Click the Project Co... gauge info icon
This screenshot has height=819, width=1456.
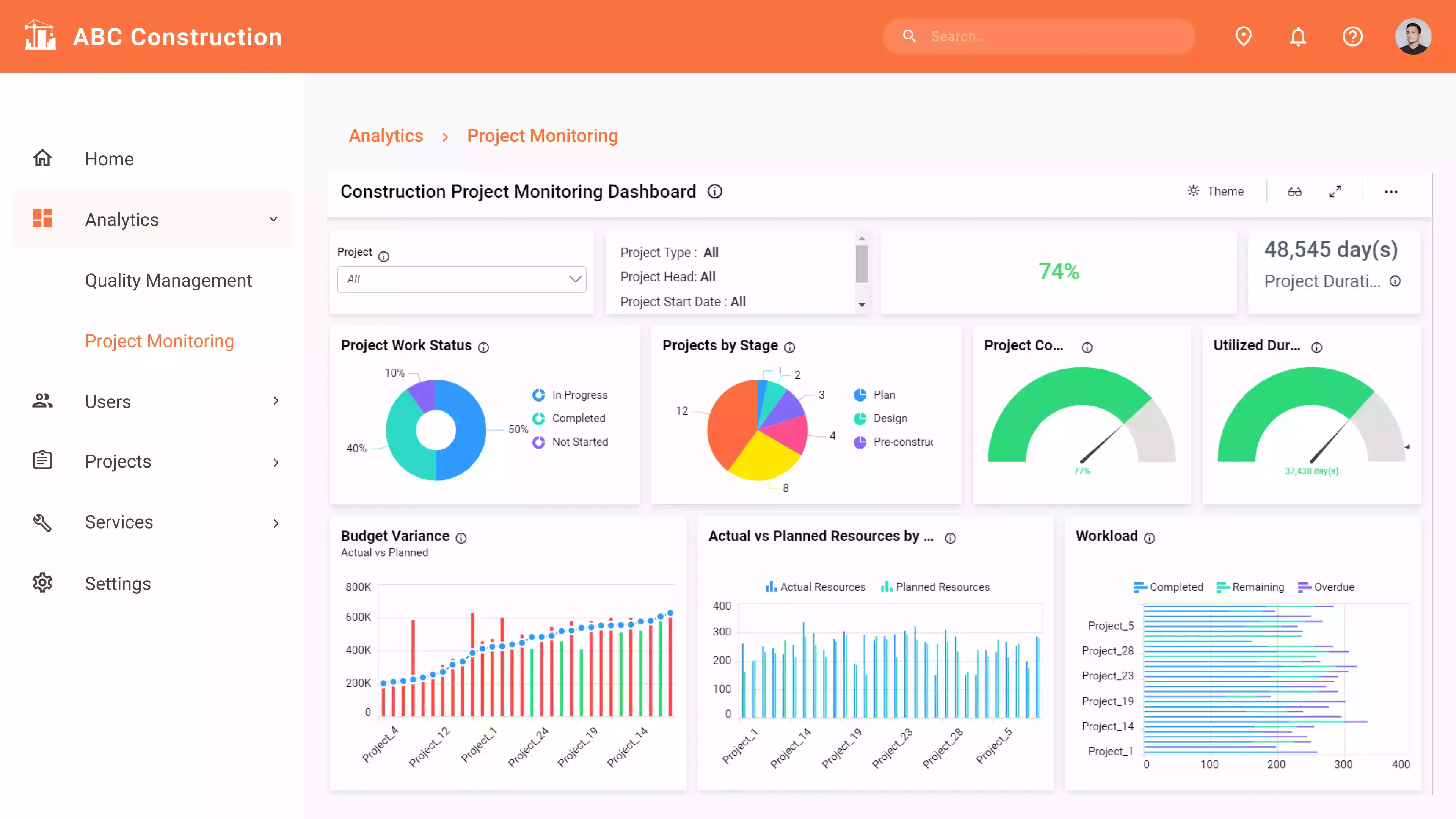1087,347
